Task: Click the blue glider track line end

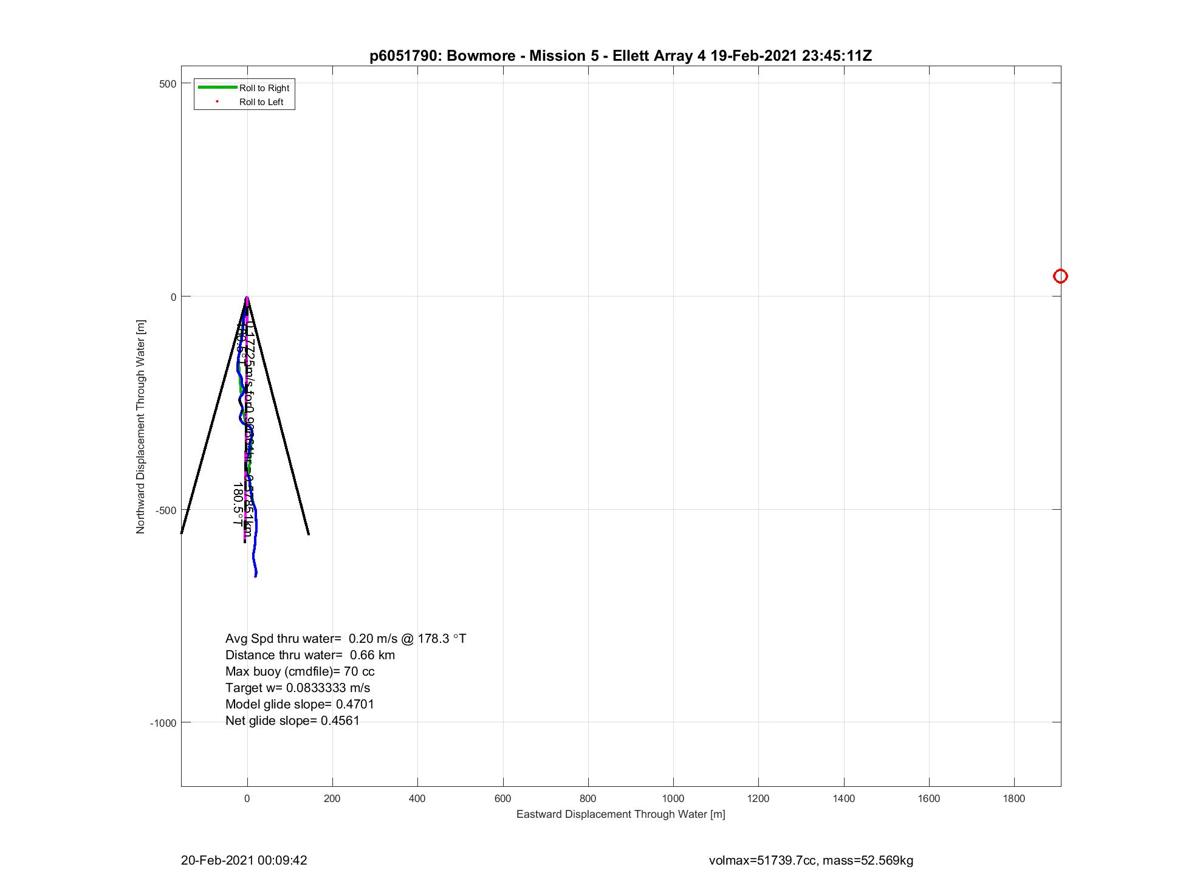Action: click(256, 575)
